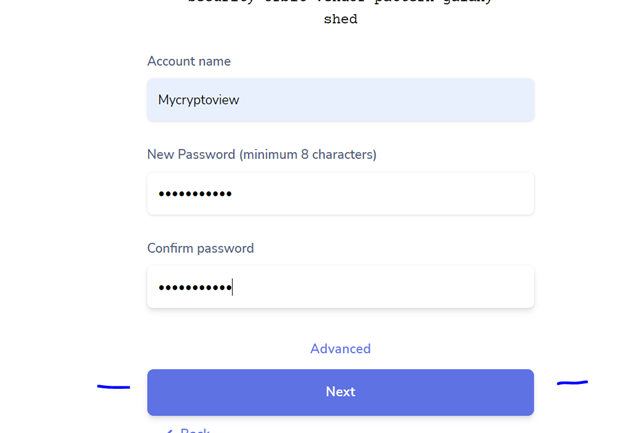The width and height of the screenshot is (639, 433).
Task: Click the Confirm password label
Action: pos(200,248)
